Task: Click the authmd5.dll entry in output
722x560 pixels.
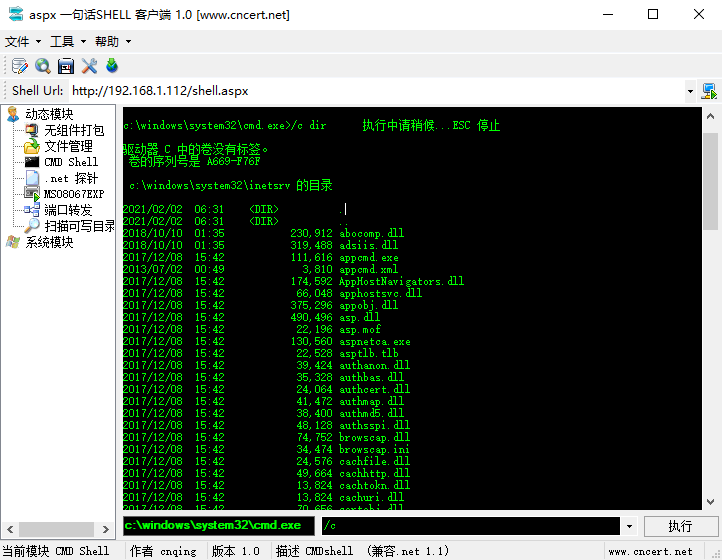Action: (371, 413)
